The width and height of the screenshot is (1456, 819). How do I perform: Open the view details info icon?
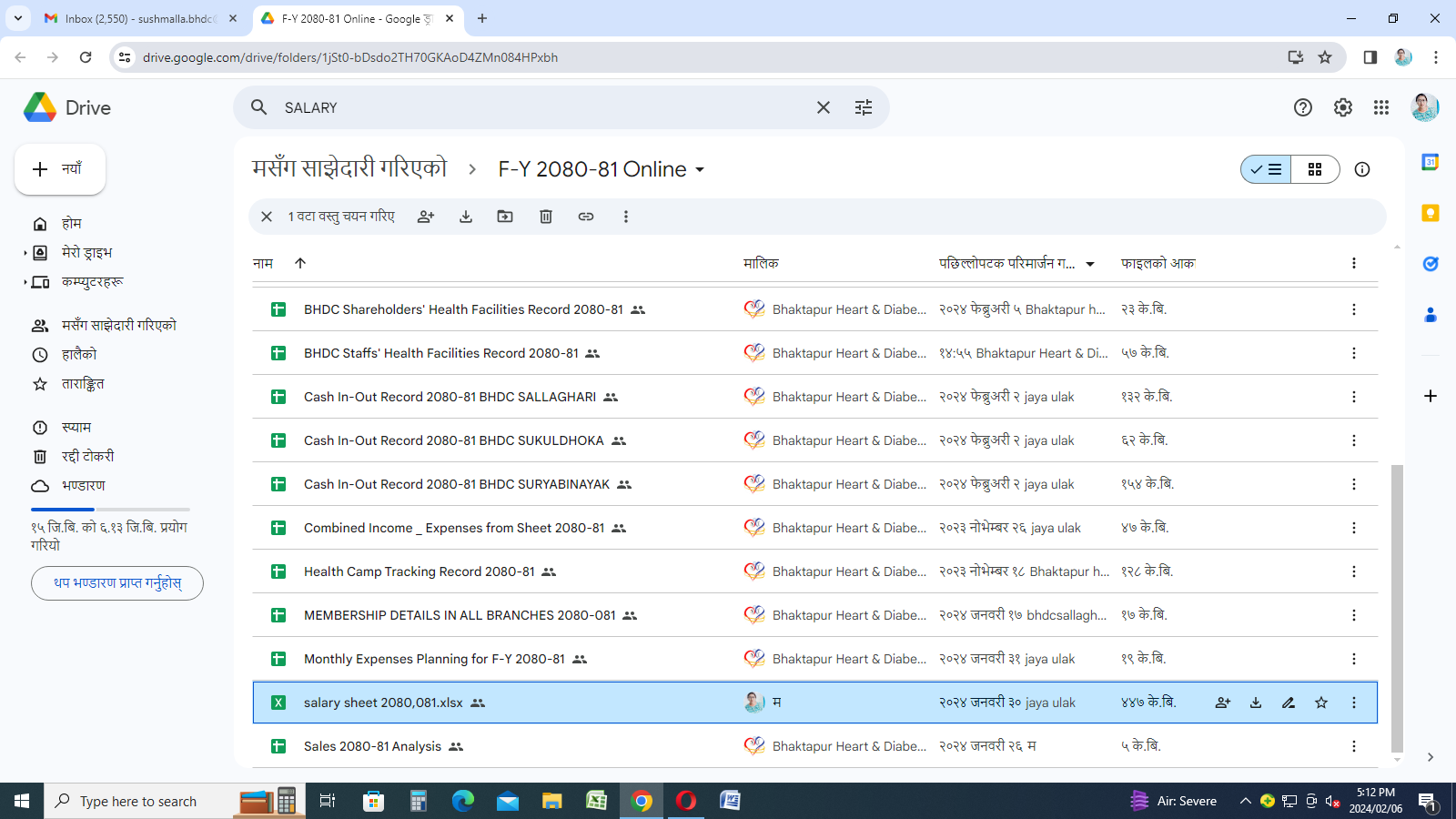pyautogui.click(x=1362, y=169)
